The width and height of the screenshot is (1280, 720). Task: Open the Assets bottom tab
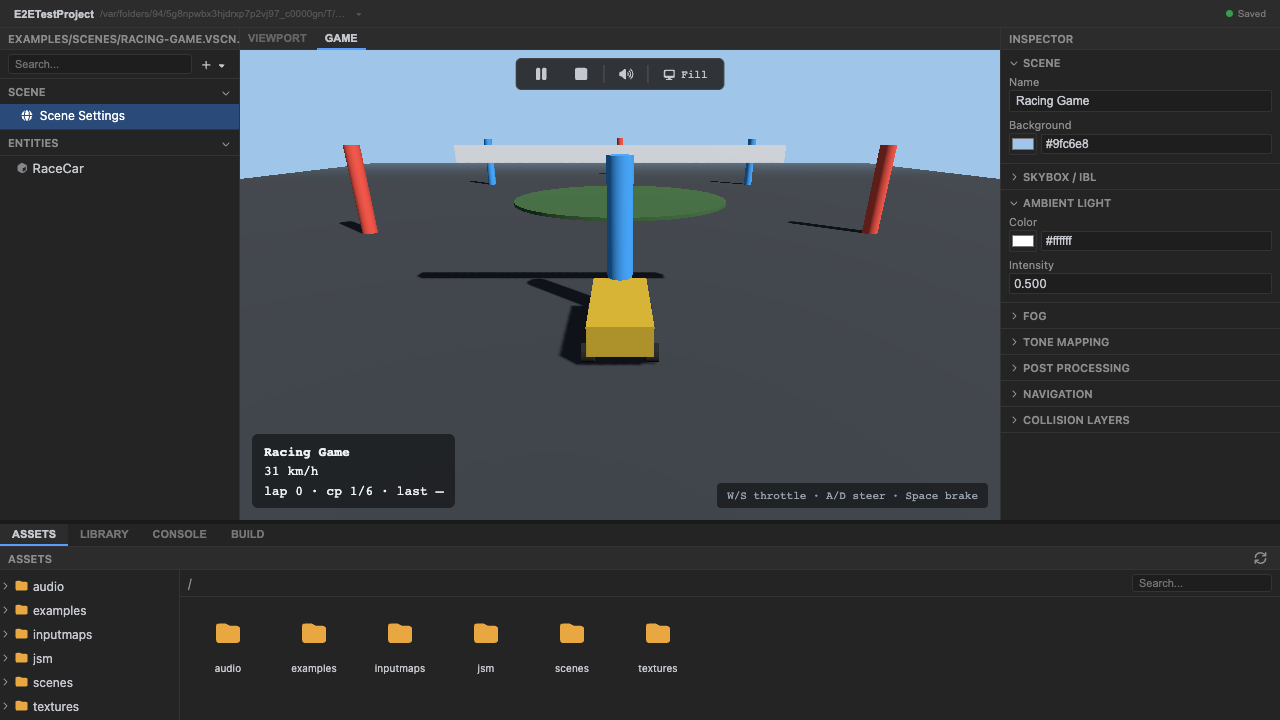[x=34, y=534]
